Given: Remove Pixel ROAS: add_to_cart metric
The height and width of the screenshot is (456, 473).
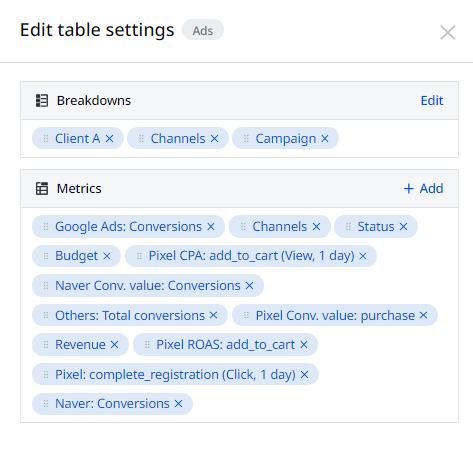Looking at the screenshot, I should 304,345.
